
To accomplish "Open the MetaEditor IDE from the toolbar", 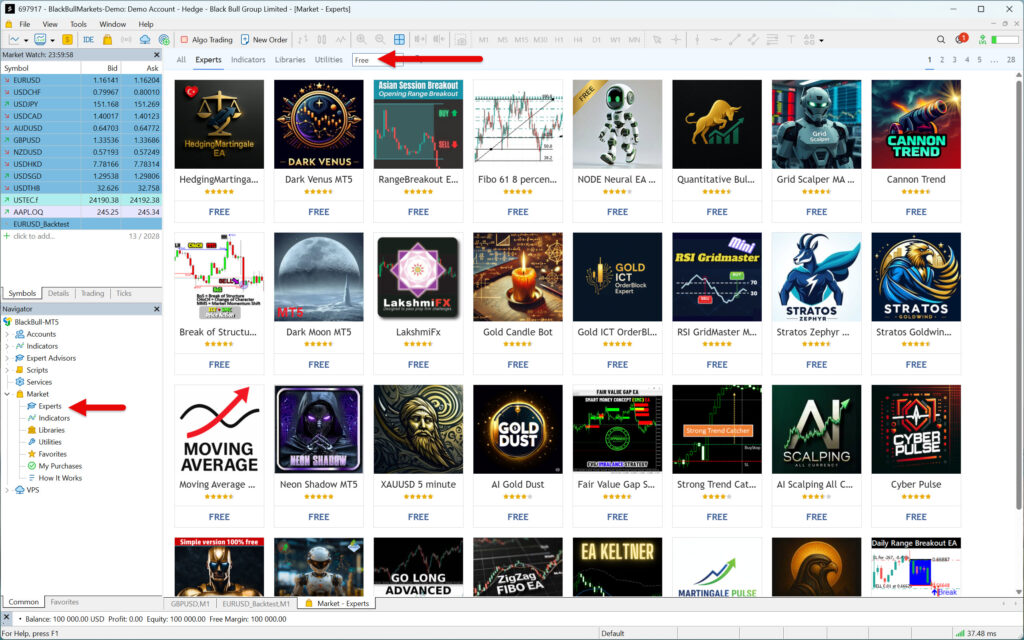I will [x=89, y=40].
